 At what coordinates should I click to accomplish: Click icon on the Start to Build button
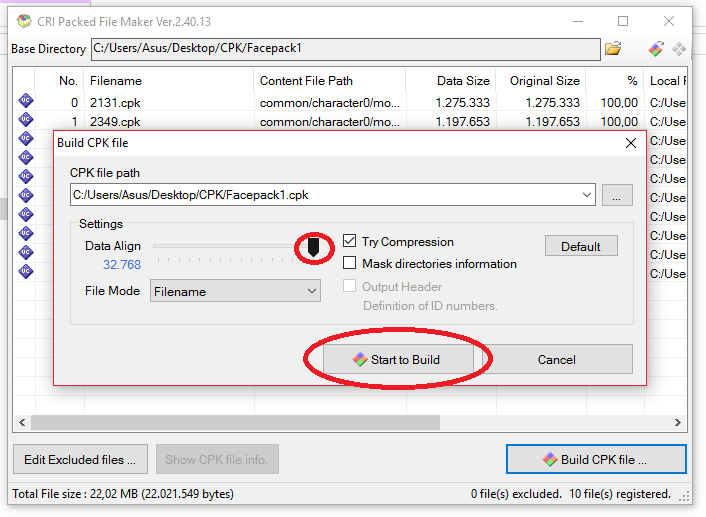tap(360, 359)
